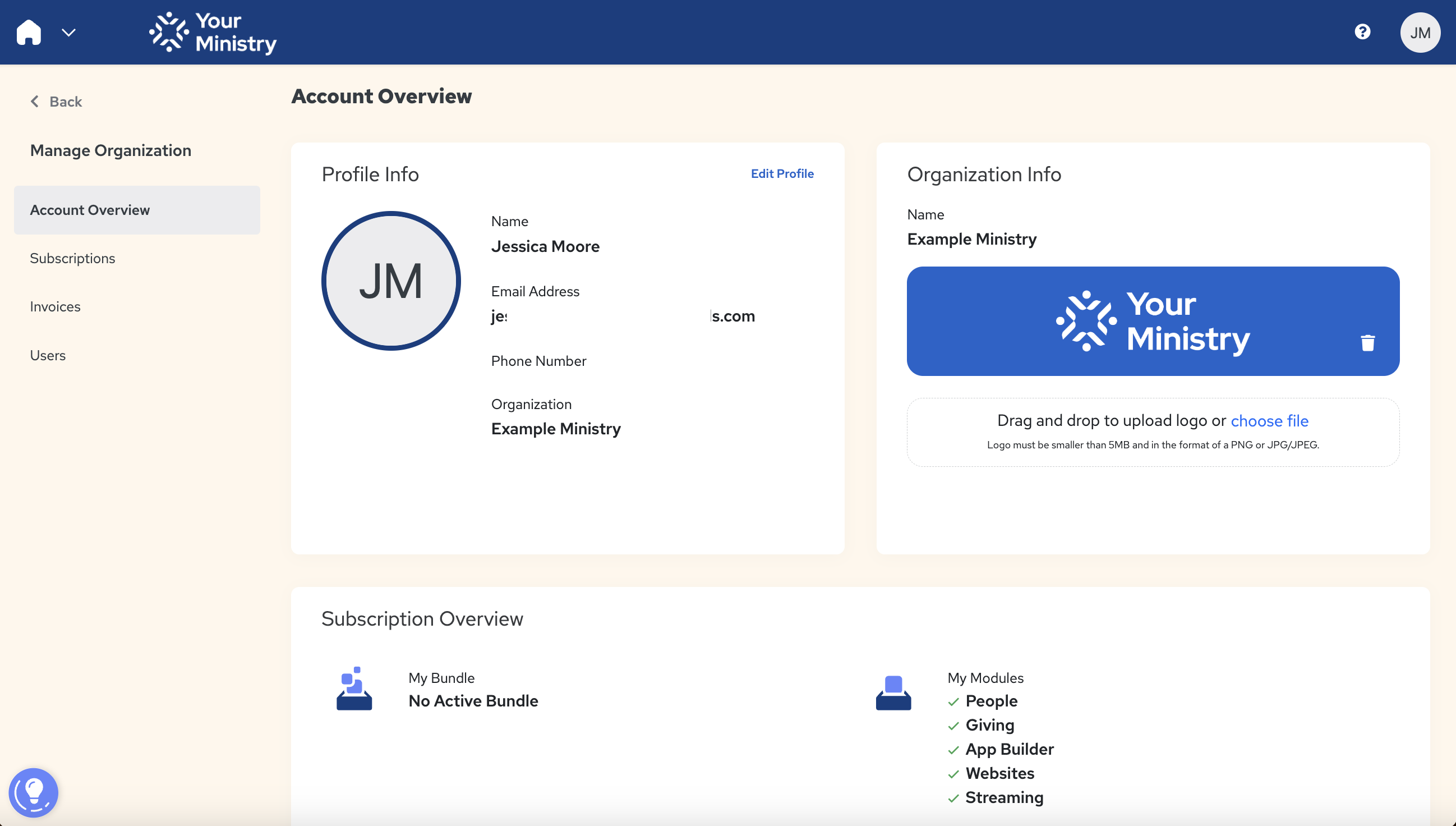Open the JM user avatar menu
This screenshot has height=826, width=1456.
pyautogui.click(x=1420, y=33)
